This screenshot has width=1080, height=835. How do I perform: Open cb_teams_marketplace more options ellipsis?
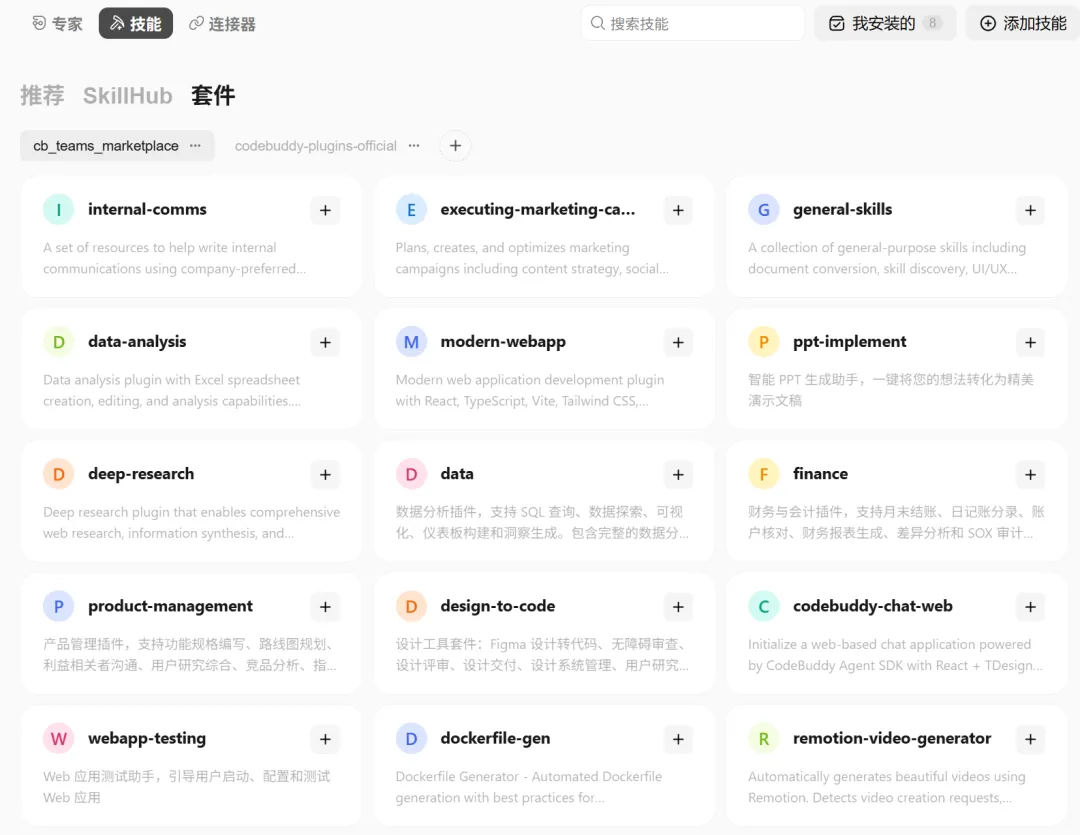[x=196, y=146]
